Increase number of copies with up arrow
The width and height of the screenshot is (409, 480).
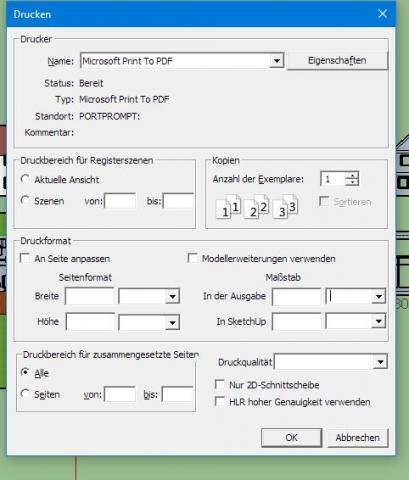point(352,175)
